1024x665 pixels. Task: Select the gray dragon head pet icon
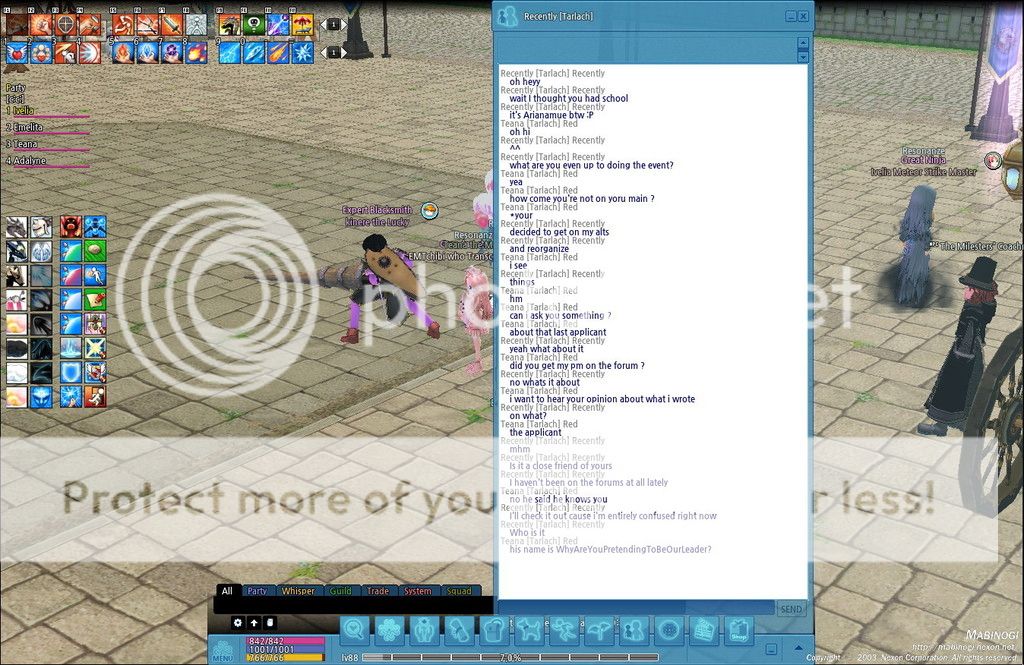(17, 227)
